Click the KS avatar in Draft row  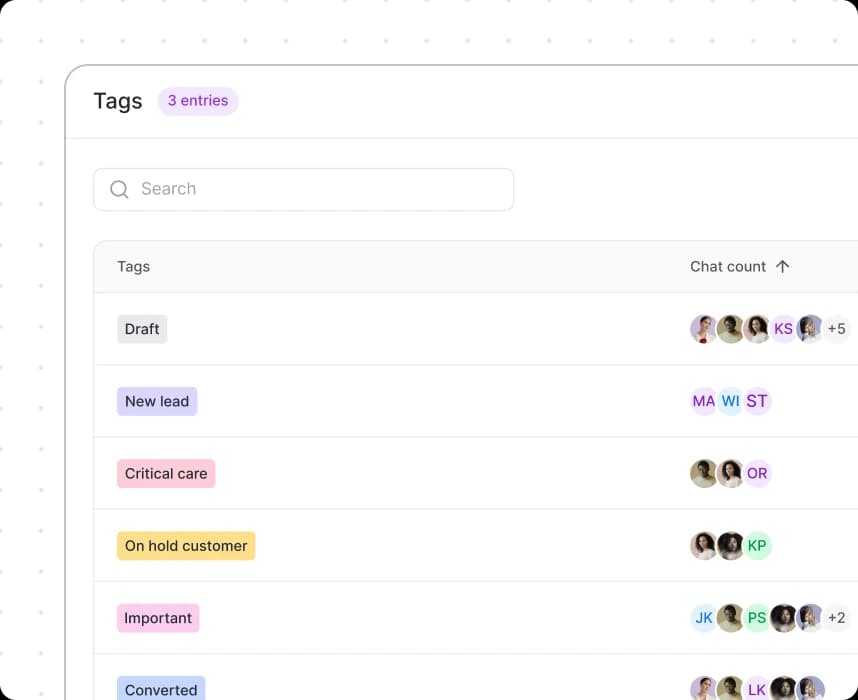pos(783,329)
